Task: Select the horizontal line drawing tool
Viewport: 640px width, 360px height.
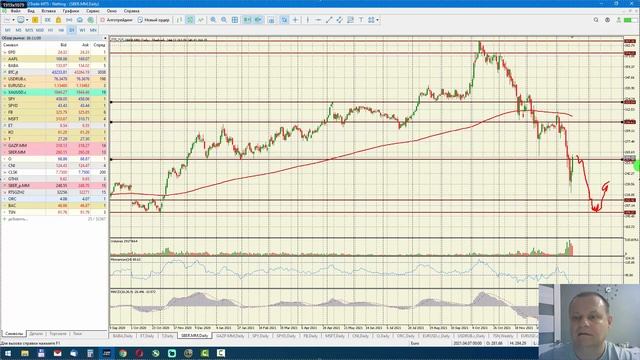Action: (x=318, y=20)
